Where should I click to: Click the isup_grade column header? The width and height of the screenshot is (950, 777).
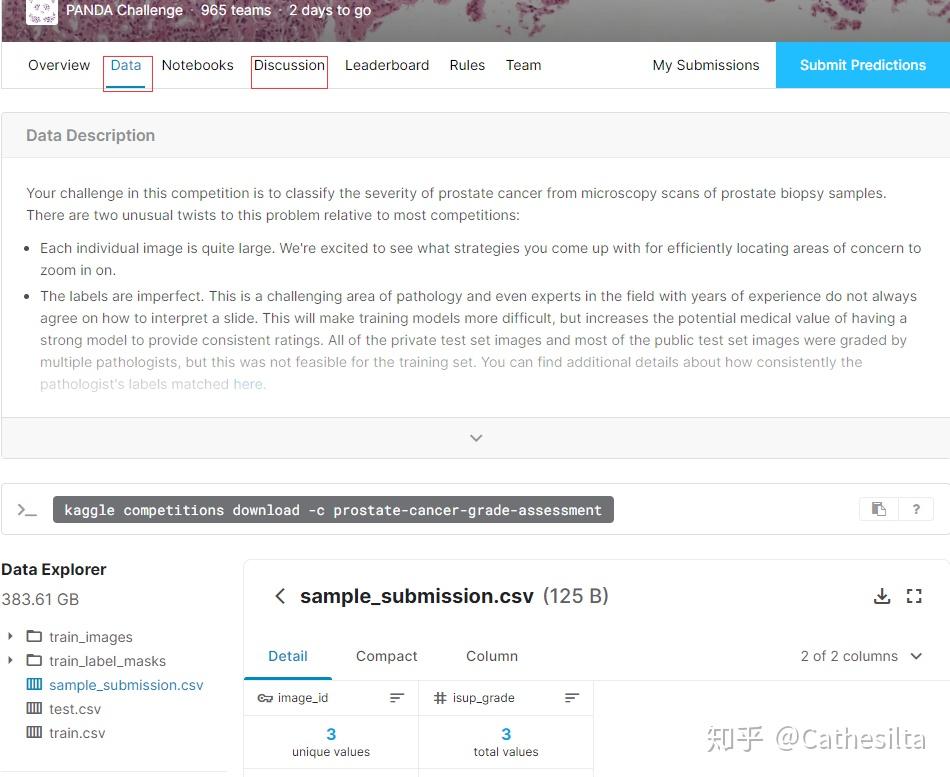coord(506,698)
